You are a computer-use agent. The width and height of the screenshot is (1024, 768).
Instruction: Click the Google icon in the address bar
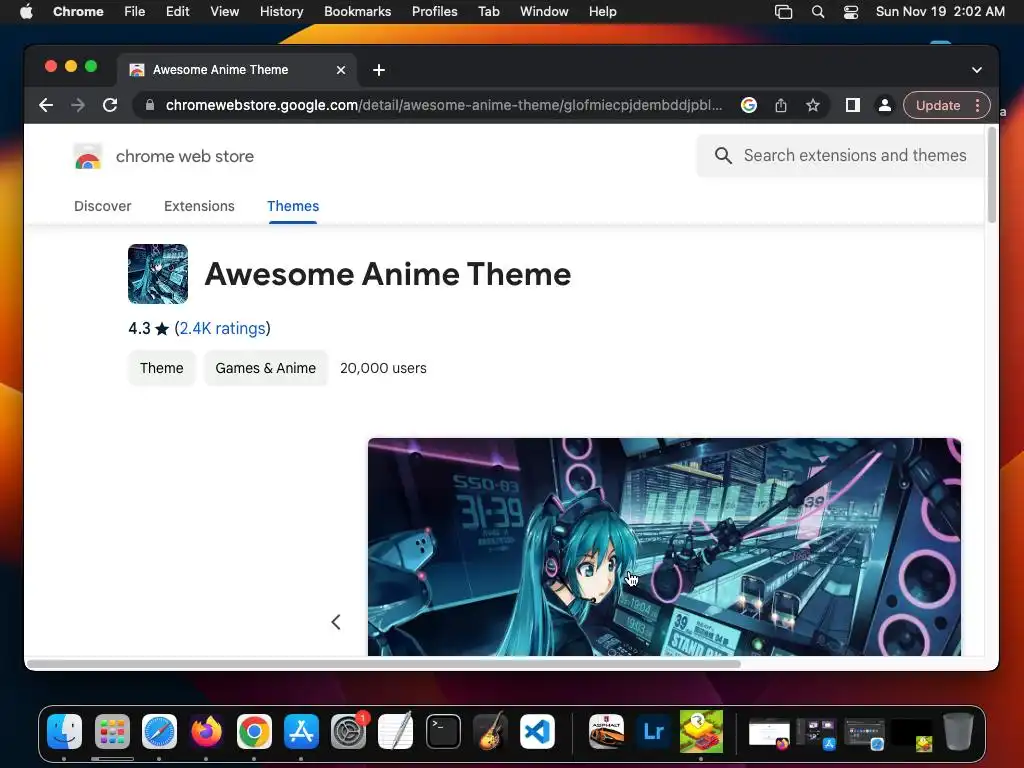(x=748, y=105)
